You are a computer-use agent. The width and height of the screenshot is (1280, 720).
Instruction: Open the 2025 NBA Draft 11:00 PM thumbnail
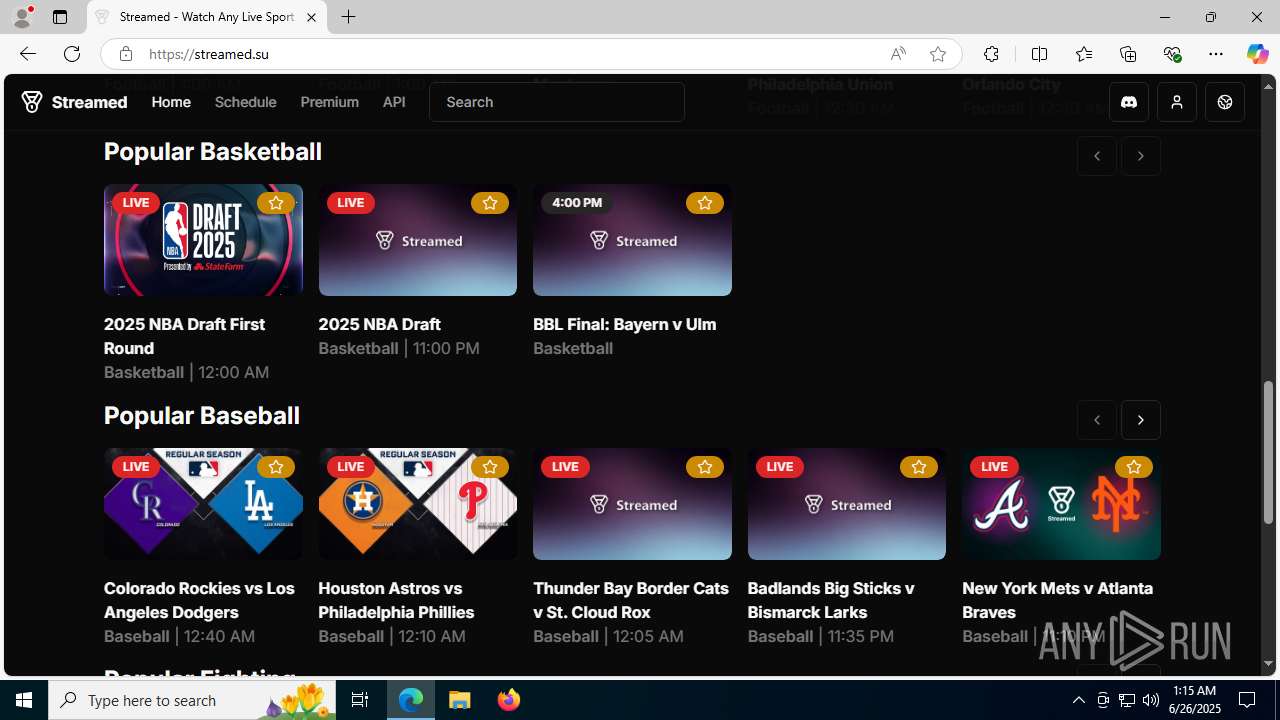[x=418, y=240]
